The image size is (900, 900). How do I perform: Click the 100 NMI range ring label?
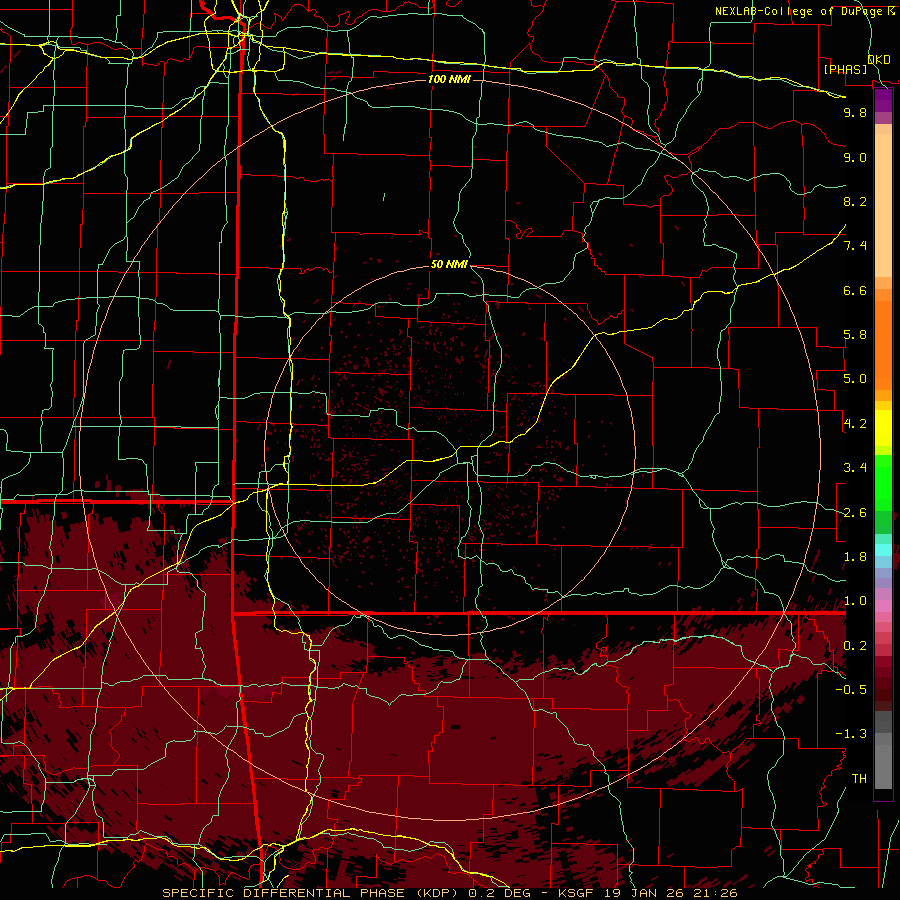449,79
